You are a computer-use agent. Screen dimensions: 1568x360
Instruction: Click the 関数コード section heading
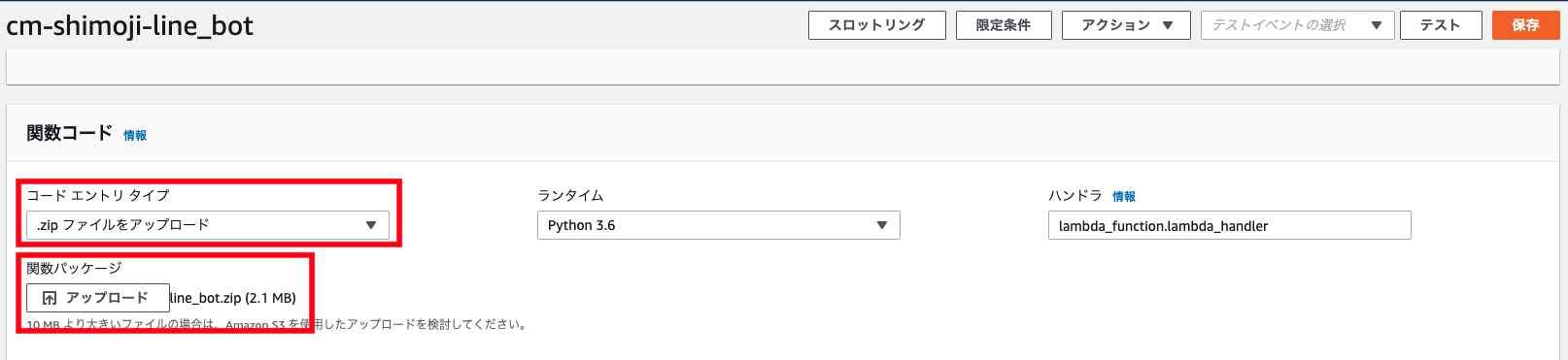(70, 134)
